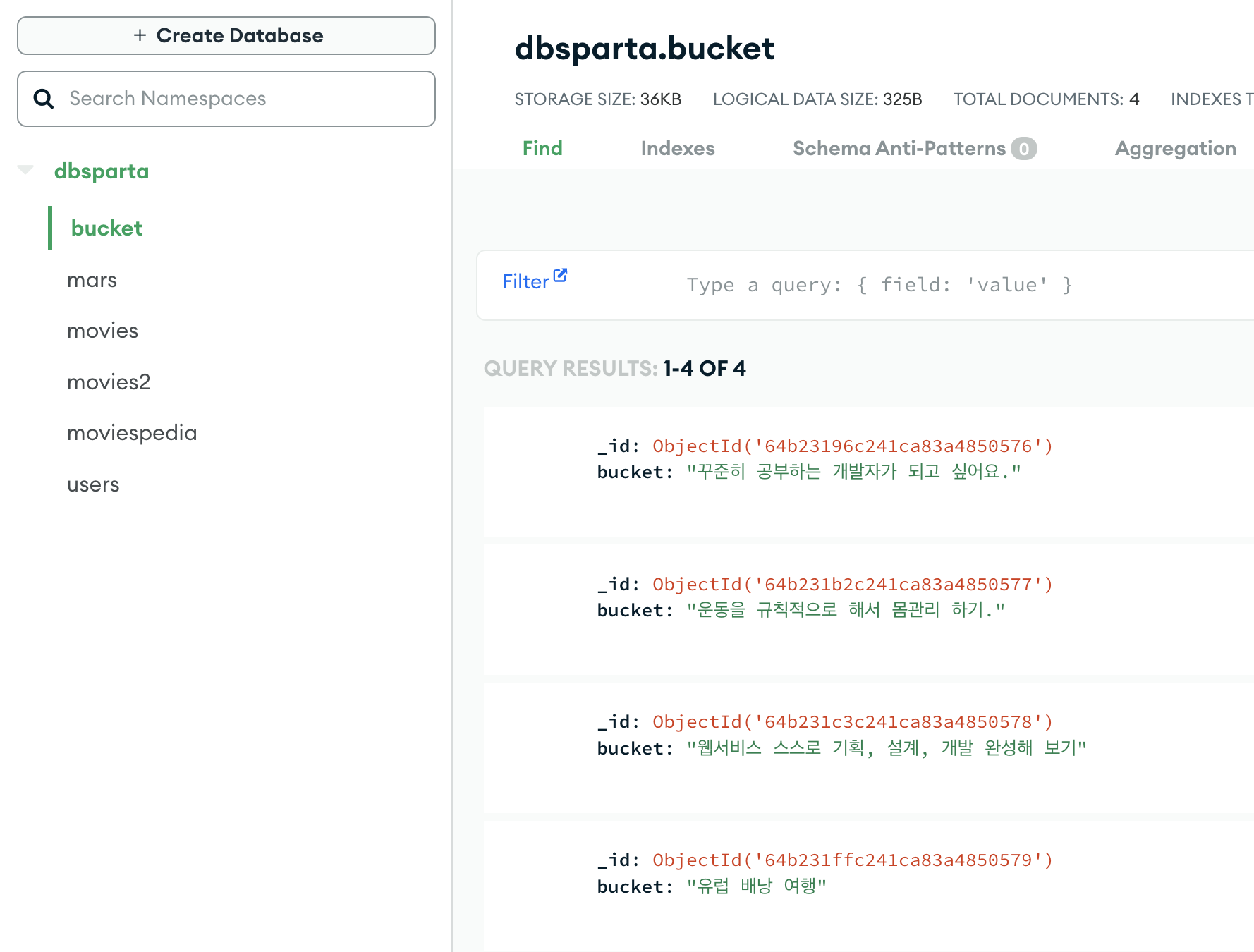
Task: Open the movies collection
Action: click(x=102, y=331)
